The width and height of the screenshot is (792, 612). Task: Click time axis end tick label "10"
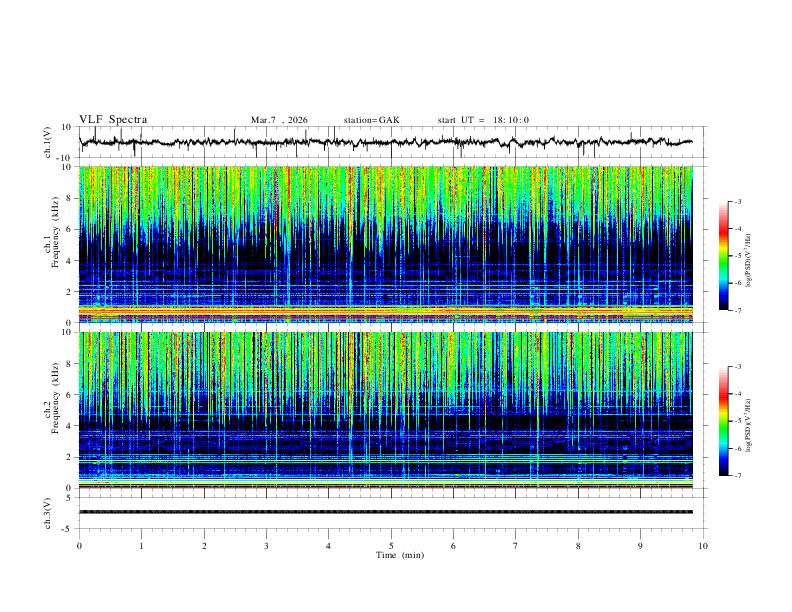pos(703,546)
